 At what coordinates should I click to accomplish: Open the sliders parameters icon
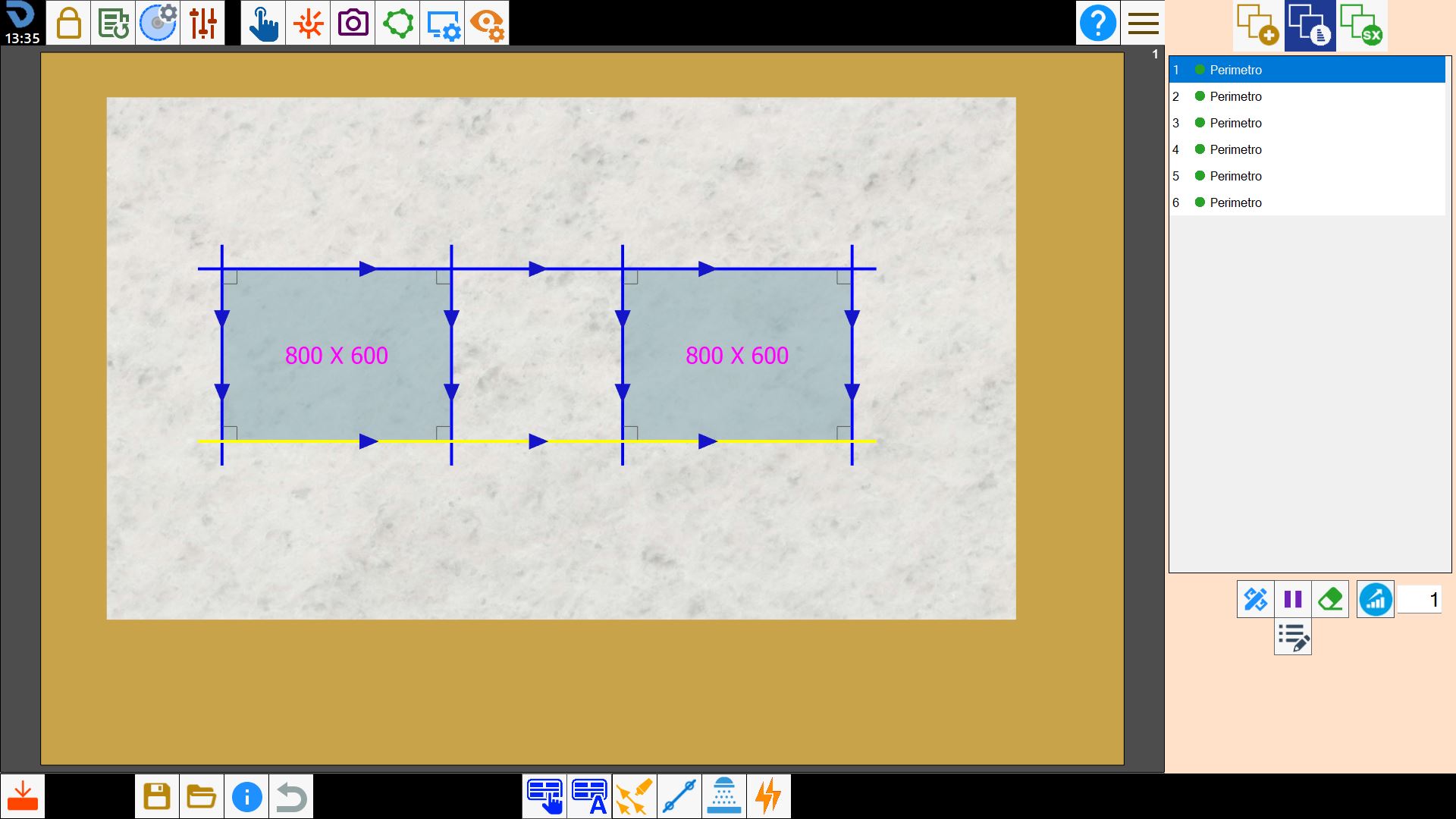click(x=202, y=23)
